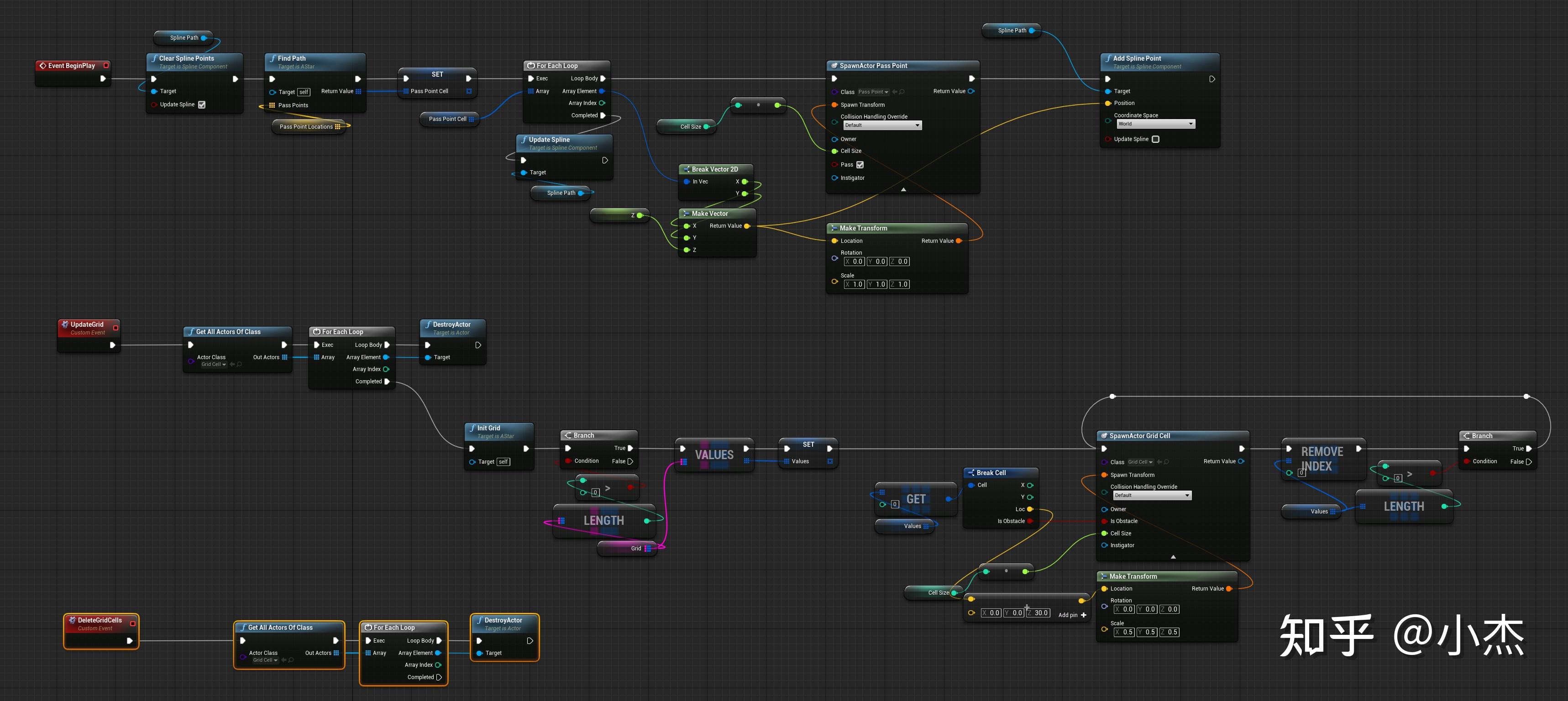The height and width of the screenshot is (701, 1568).
Task: Click the top-left For Each Loop node icon
Action: (531, 66)
